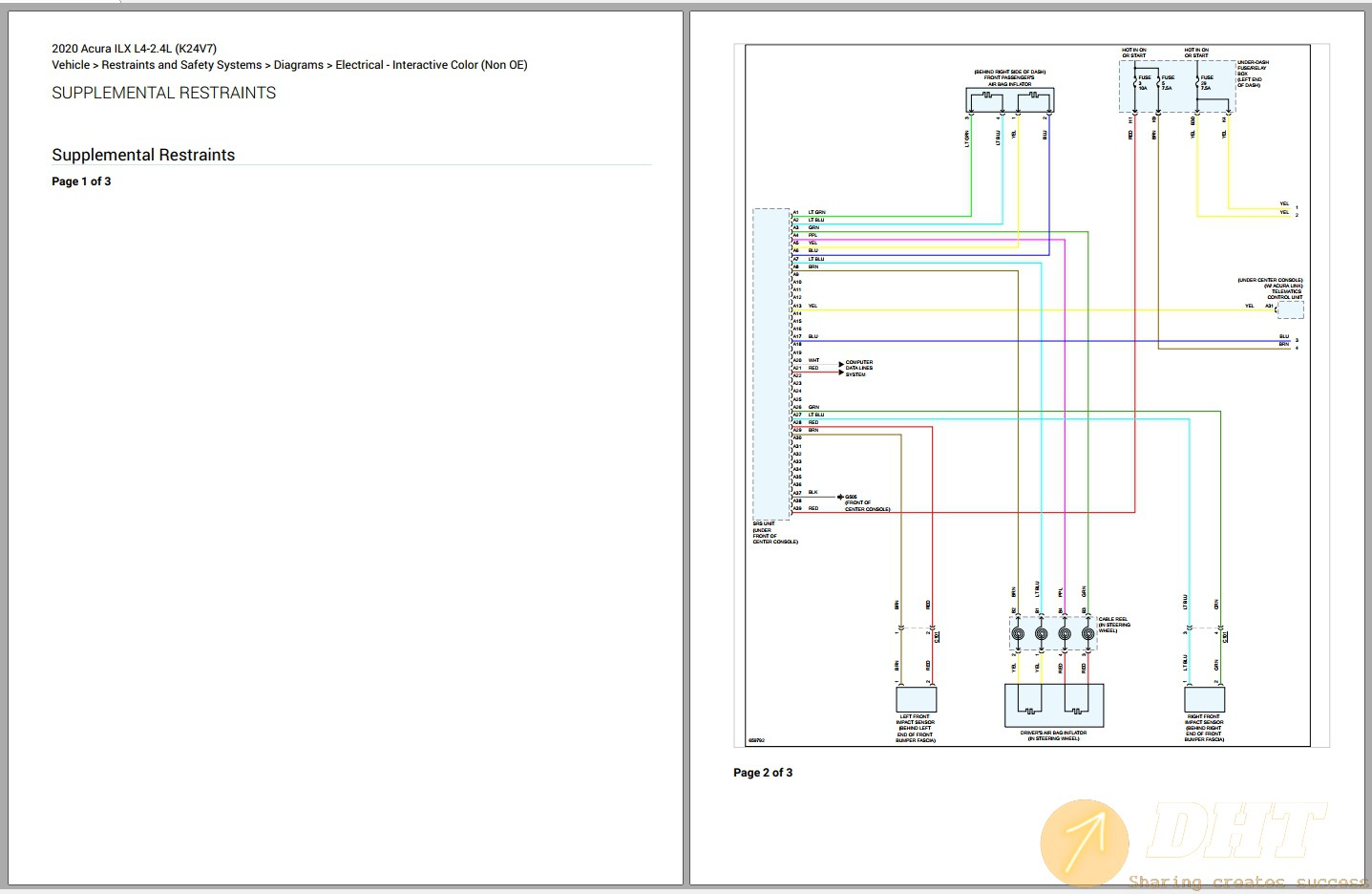
Task: Select the front passenger's air bag inflator symbol
Action: (x=1010, y=100)
